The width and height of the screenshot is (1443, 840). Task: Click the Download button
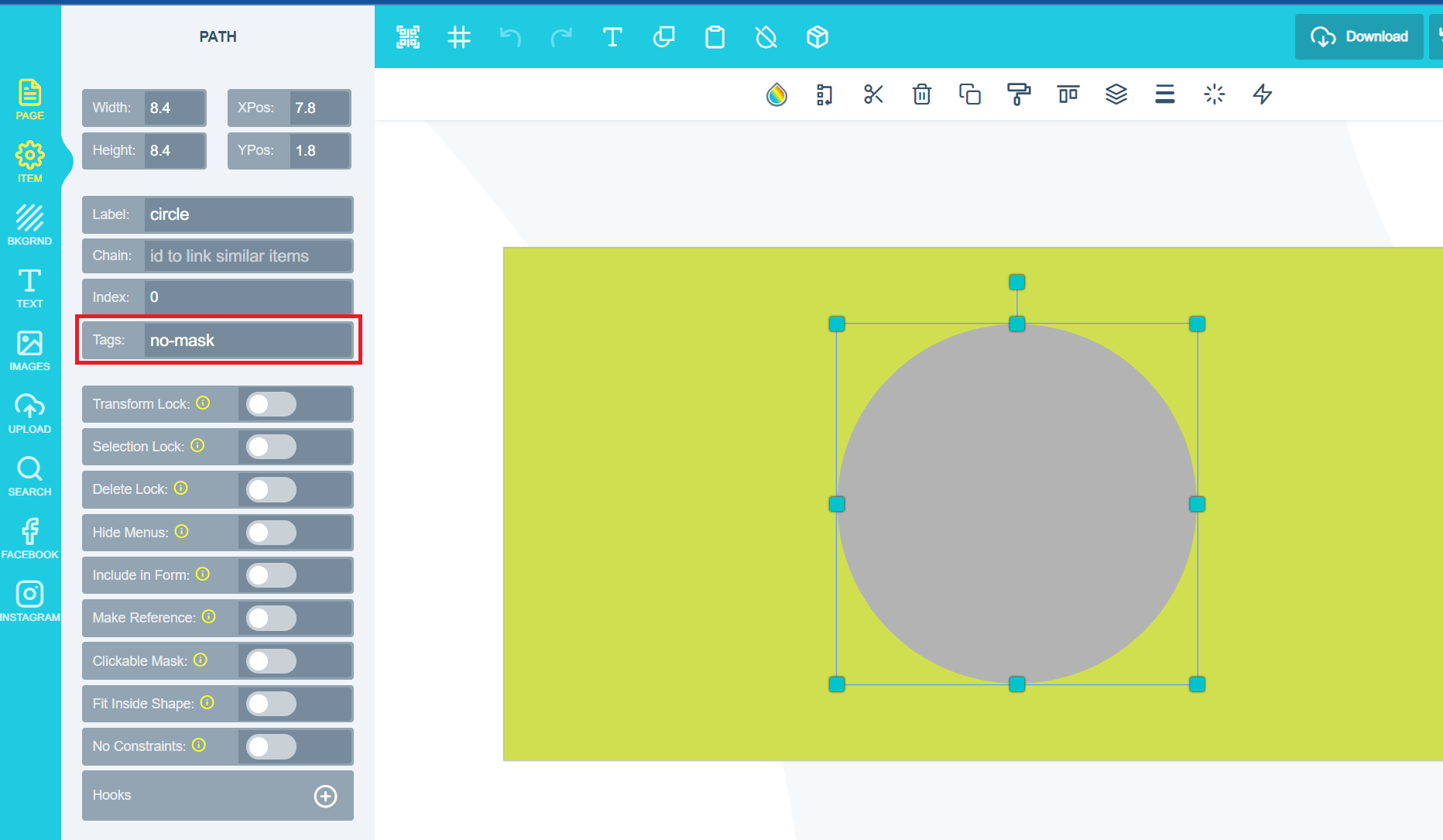coord(1359,36)
